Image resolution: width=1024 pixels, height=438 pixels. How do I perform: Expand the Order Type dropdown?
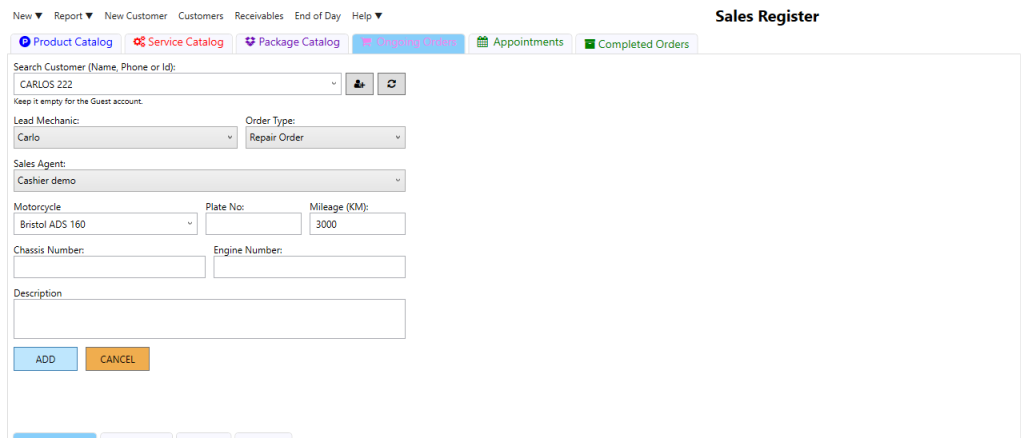pos(398,138)
